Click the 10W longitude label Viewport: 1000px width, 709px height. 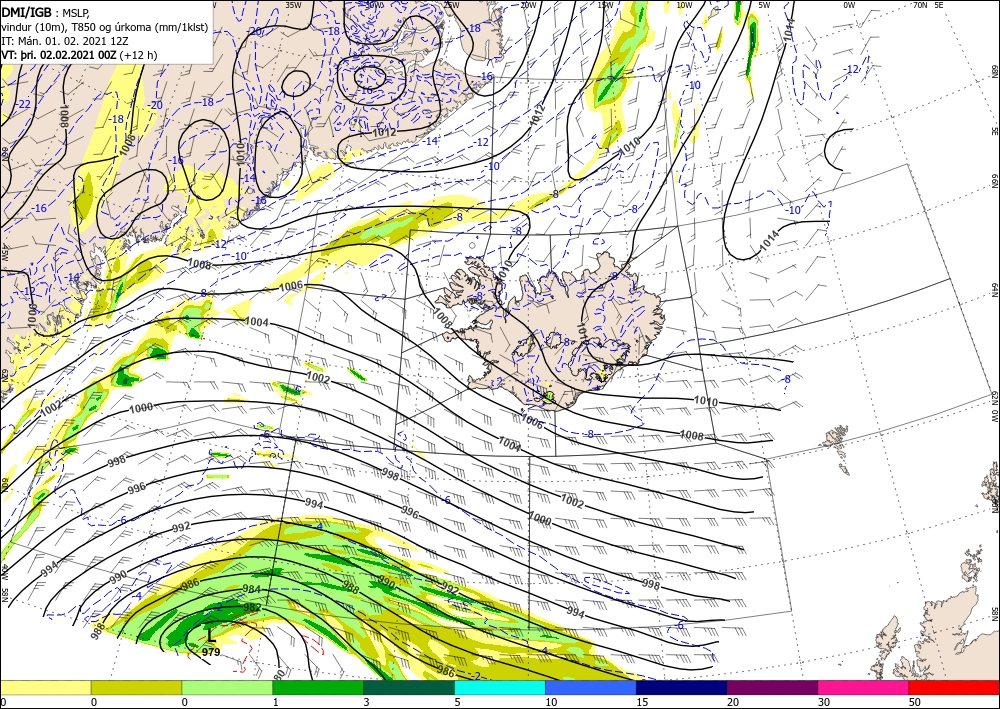point(684,5)
